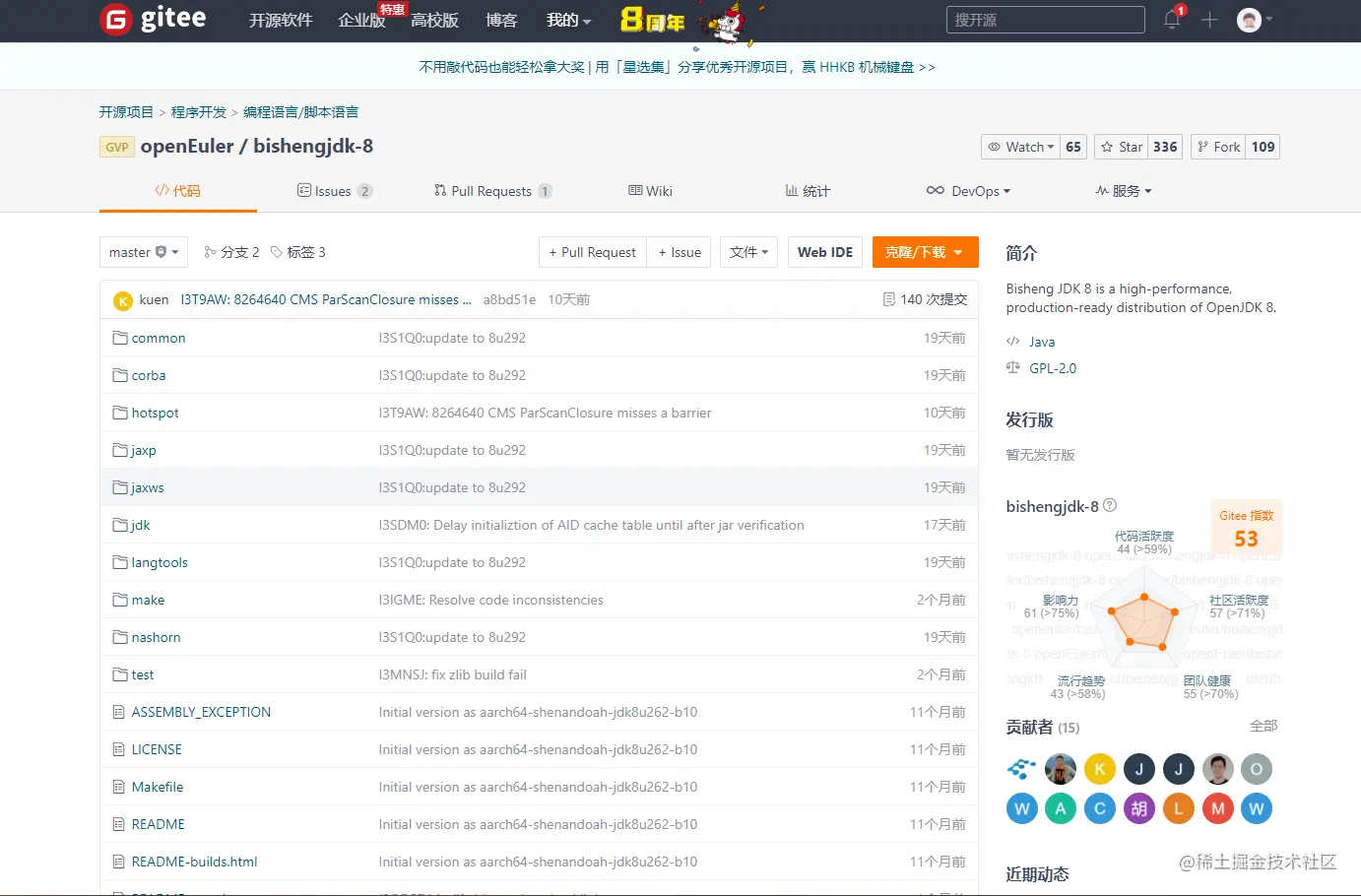Open the notifications bell icon
The width and height of the screenshot is (1361, 896).
tap(1172, 20)
